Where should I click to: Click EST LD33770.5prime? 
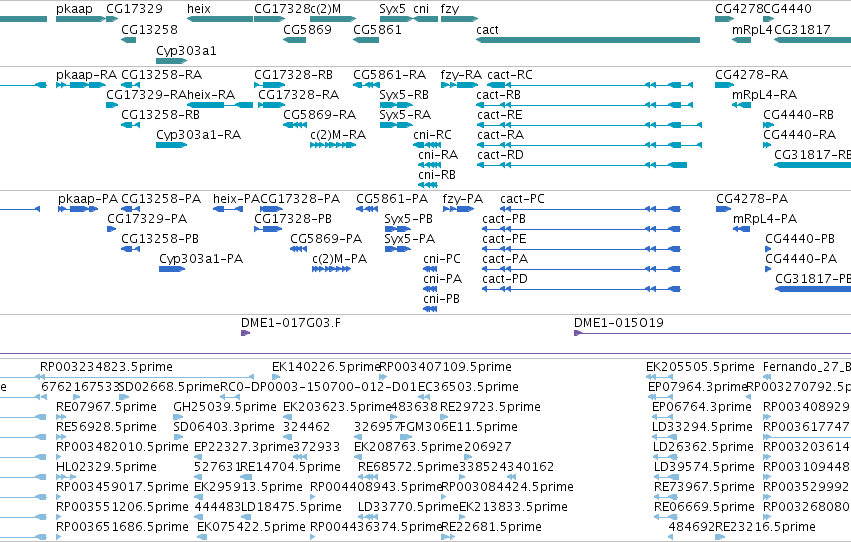[368, 517]
